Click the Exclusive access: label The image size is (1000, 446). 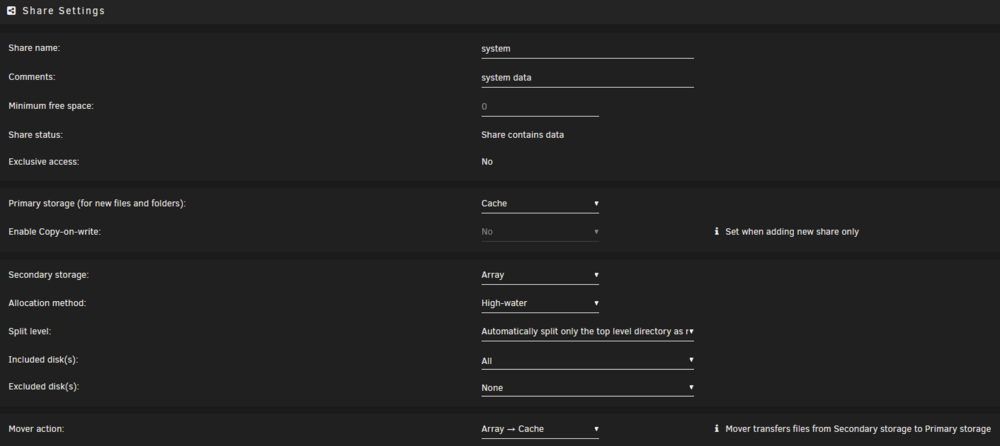[43, 161]
